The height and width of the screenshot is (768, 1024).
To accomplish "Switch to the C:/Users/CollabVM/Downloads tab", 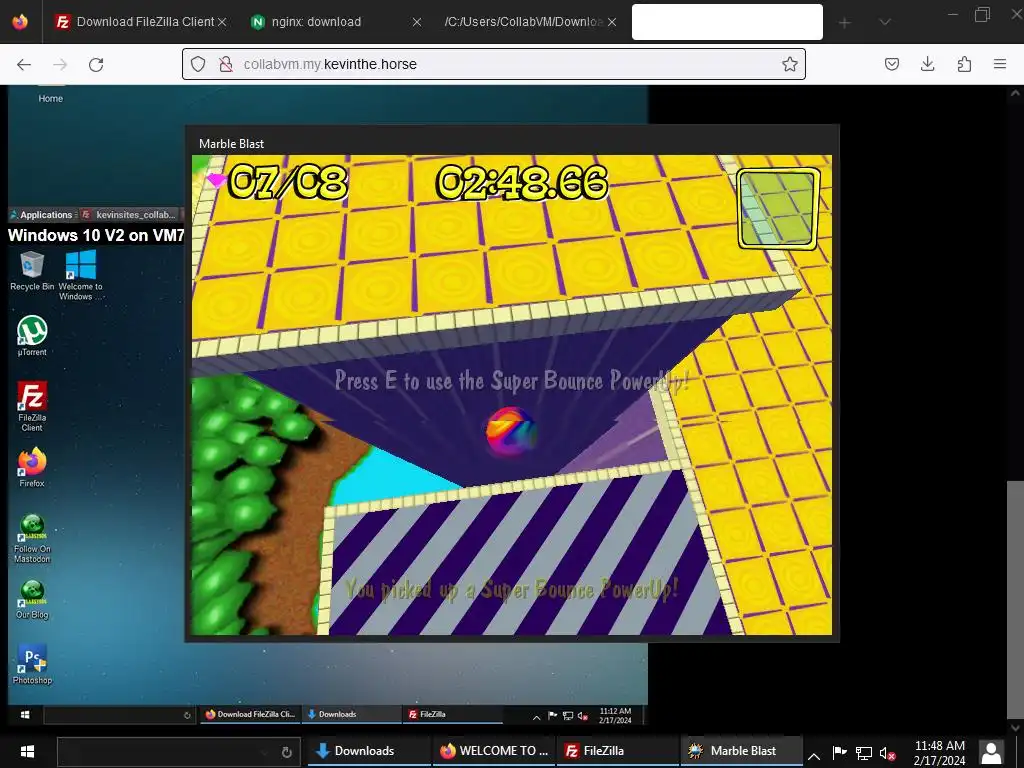I will coord(529,22).
